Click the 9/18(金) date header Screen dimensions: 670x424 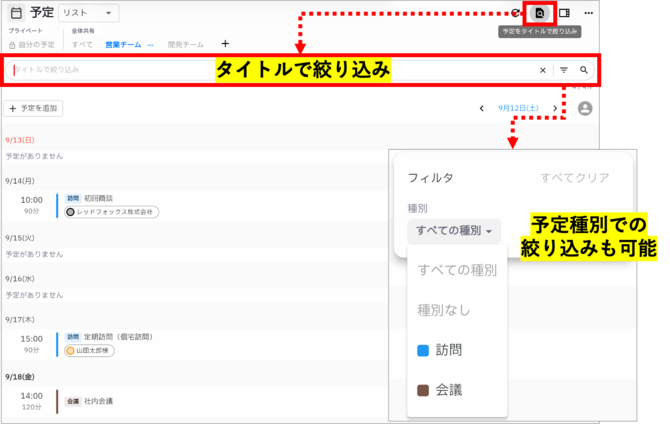click(x=20, y=377)
